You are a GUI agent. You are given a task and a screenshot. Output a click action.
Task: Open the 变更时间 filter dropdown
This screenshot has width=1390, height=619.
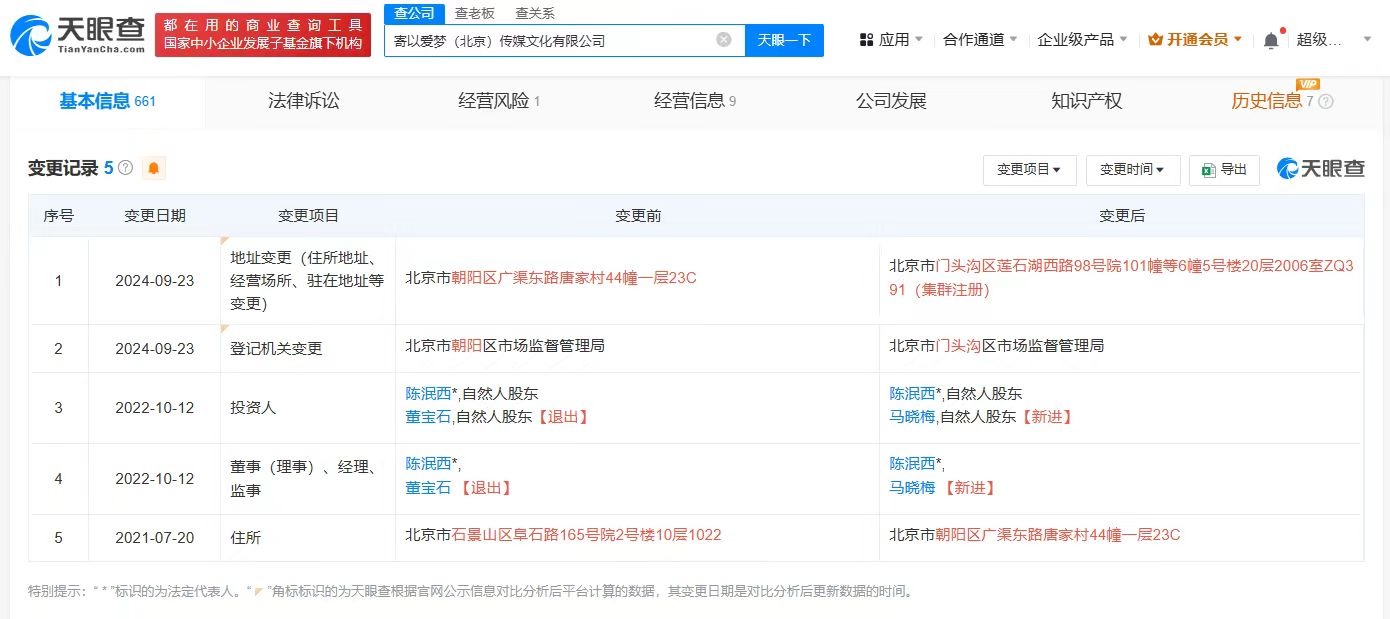click(x=1132, y=170)
